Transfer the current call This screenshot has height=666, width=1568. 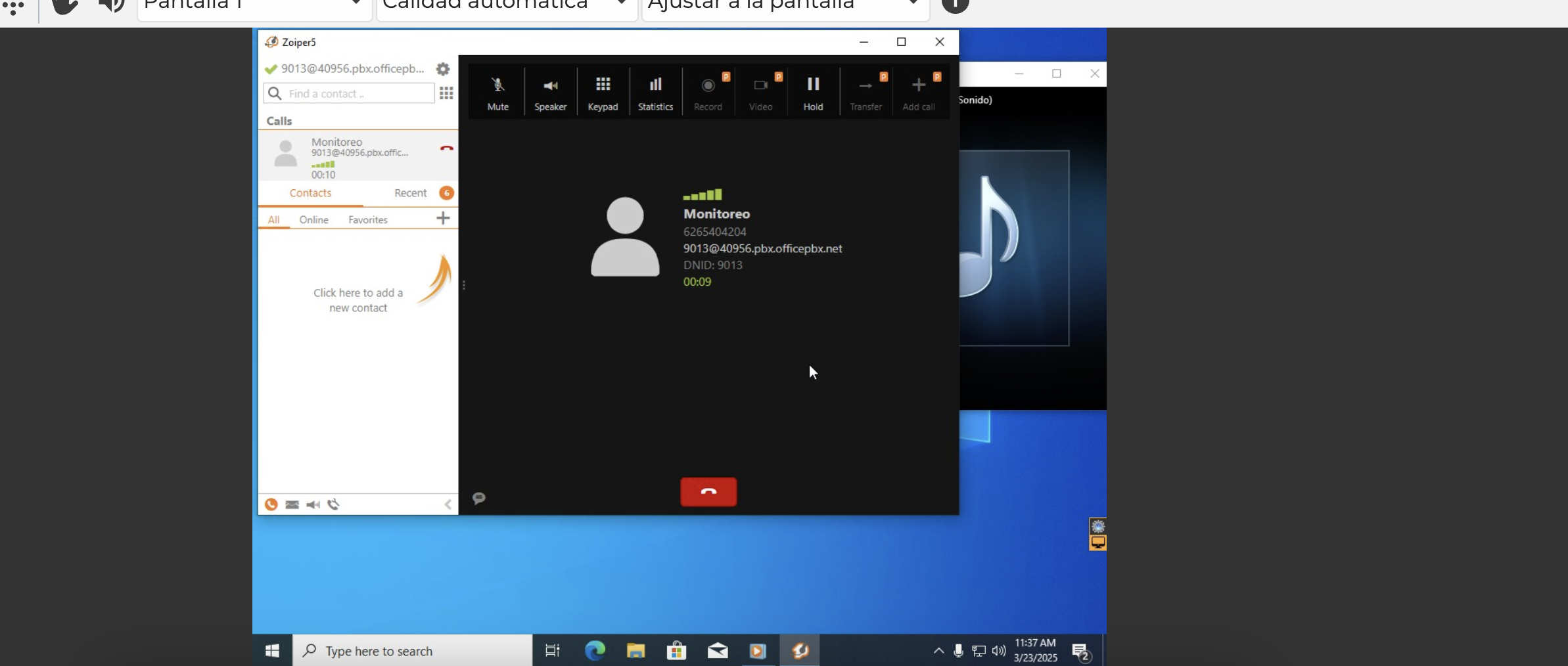coord(865,93)
